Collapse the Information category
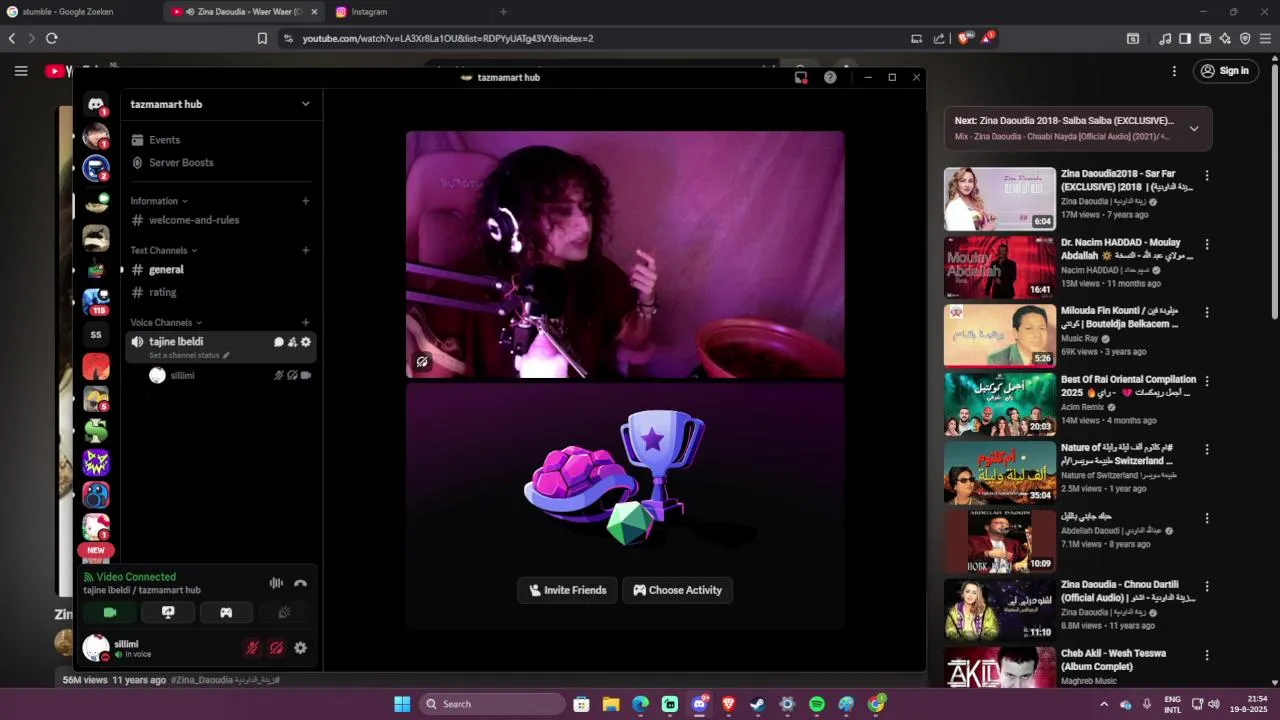The image size is (1280, 720). click(x=158, y=201)
